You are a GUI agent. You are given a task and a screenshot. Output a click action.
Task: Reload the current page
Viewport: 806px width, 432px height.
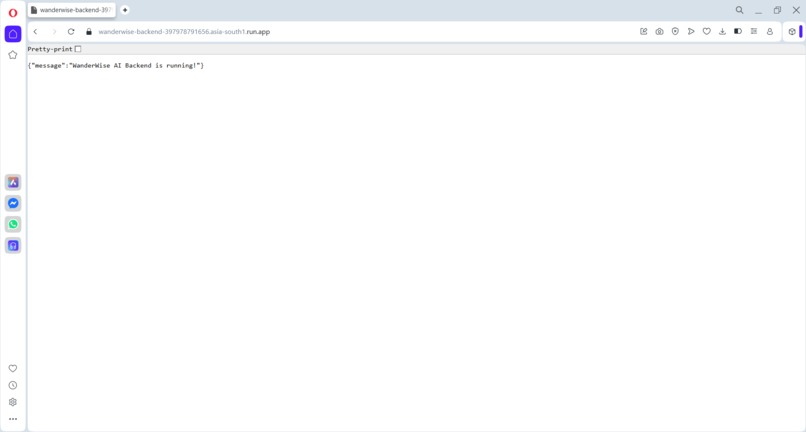pos(71,31)
